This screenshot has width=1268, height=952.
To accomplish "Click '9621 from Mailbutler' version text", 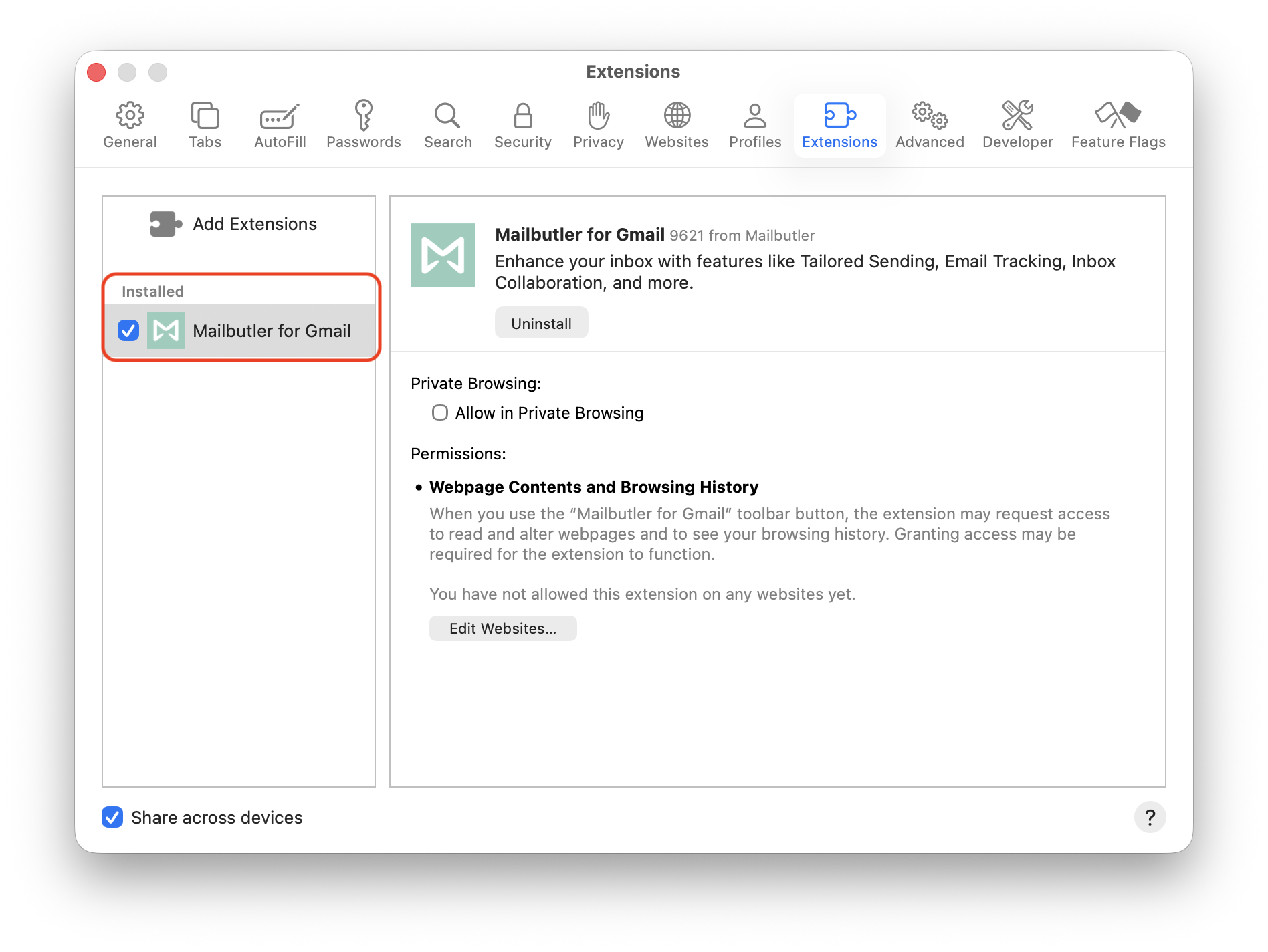I will pyautogui.click(x=742, y=235).
